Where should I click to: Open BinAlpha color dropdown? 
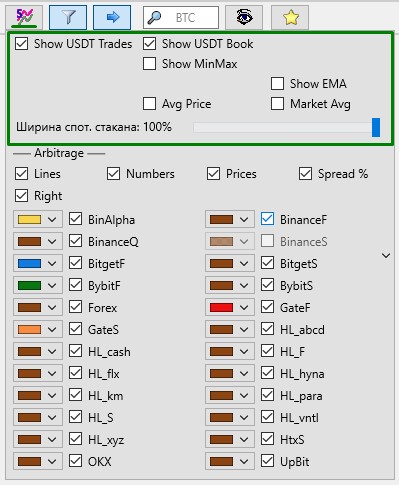(38, 219)
